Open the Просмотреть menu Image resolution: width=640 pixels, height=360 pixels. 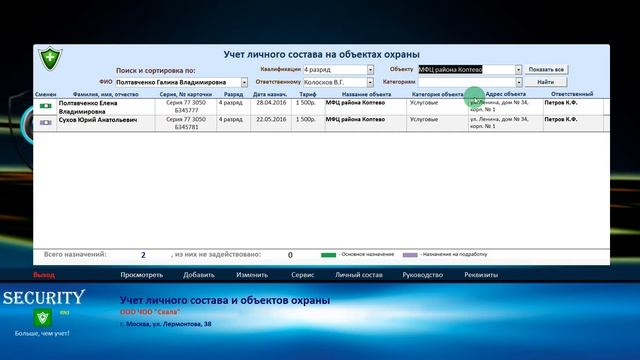click(x=142, y=275)
